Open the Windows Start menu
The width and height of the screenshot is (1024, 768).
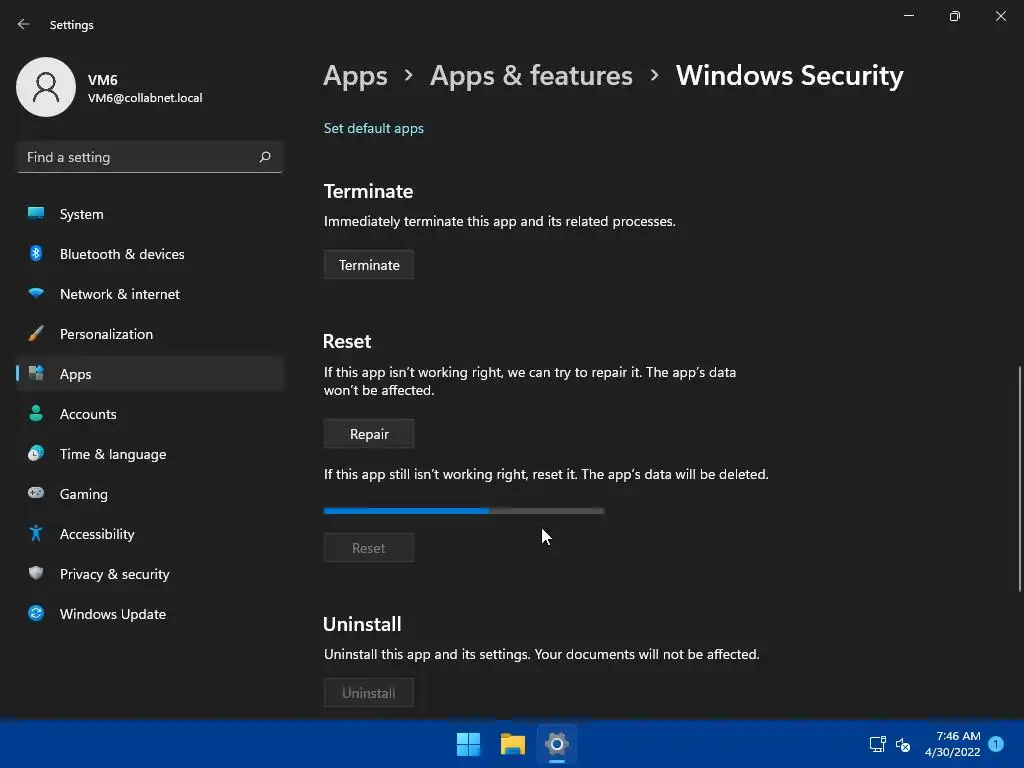[468, 744]
